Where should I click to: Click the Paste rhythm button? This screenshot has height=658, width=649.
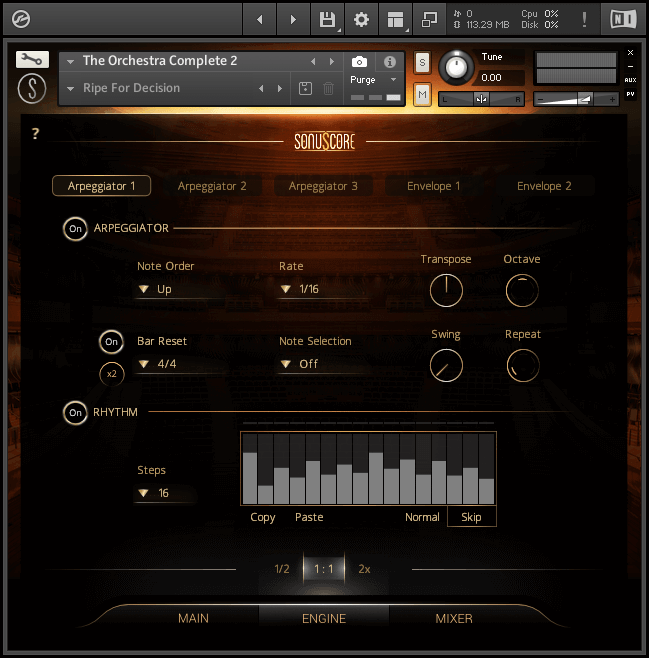pos(309,517)
